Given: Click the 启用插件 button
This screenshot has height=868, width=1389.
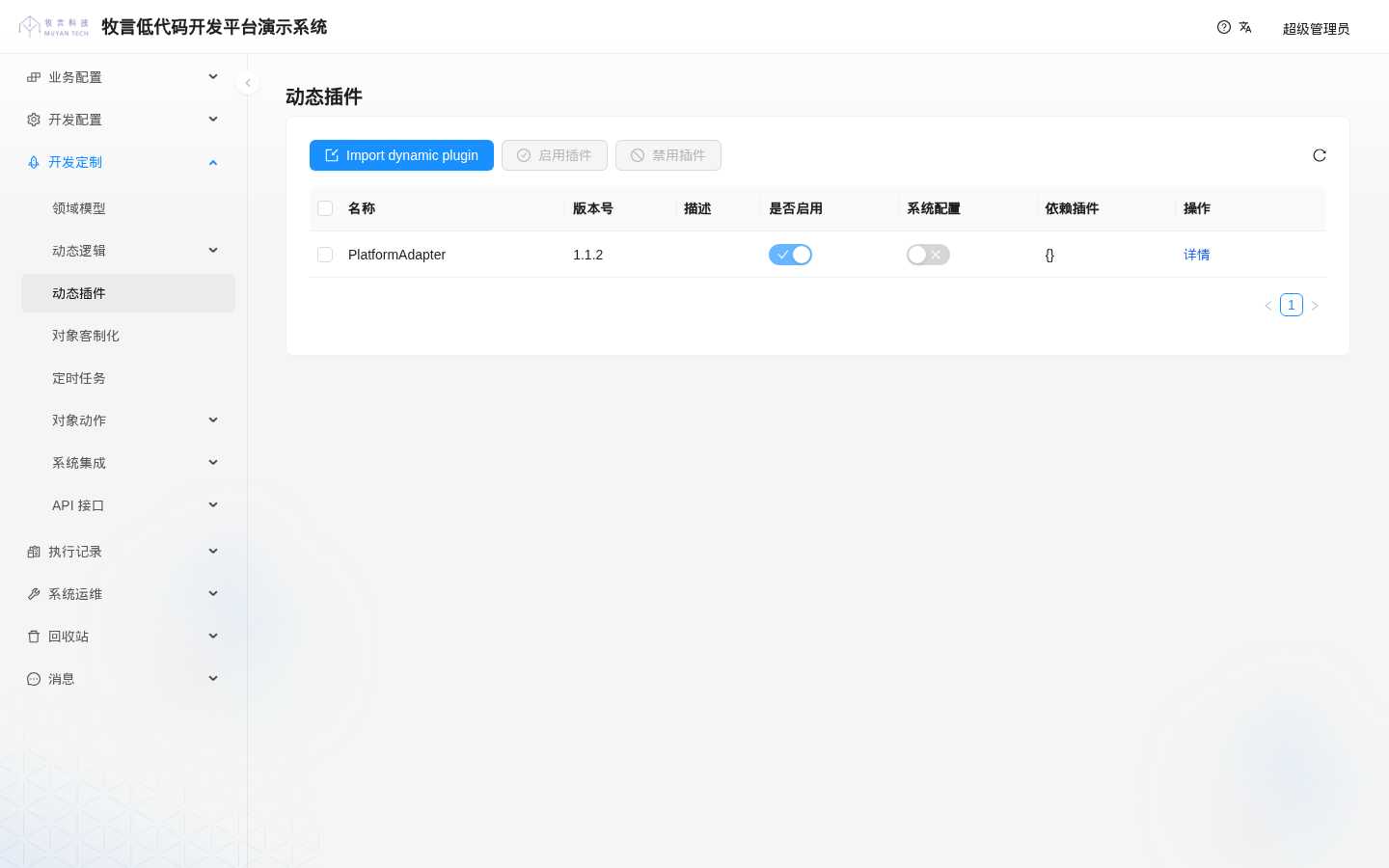Looking at the screenshot, I should (x=555, y=155).
